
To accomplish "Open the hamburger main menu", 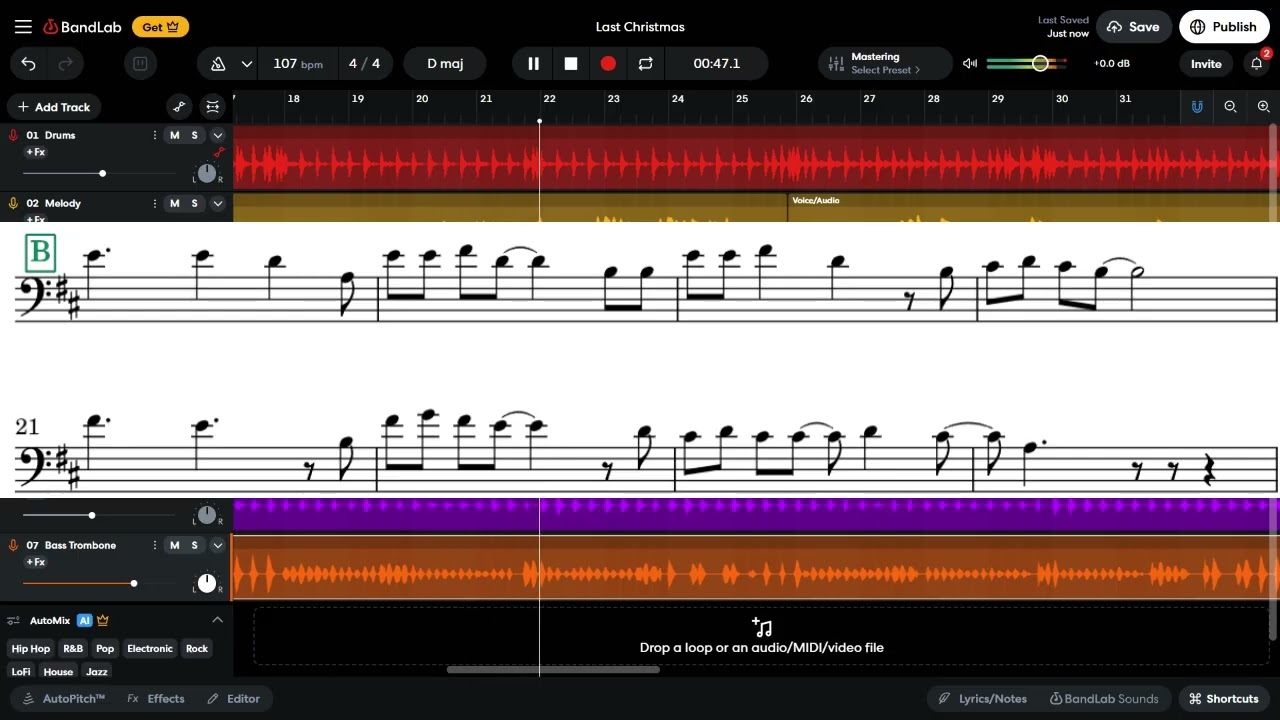I will pos(23,27).
